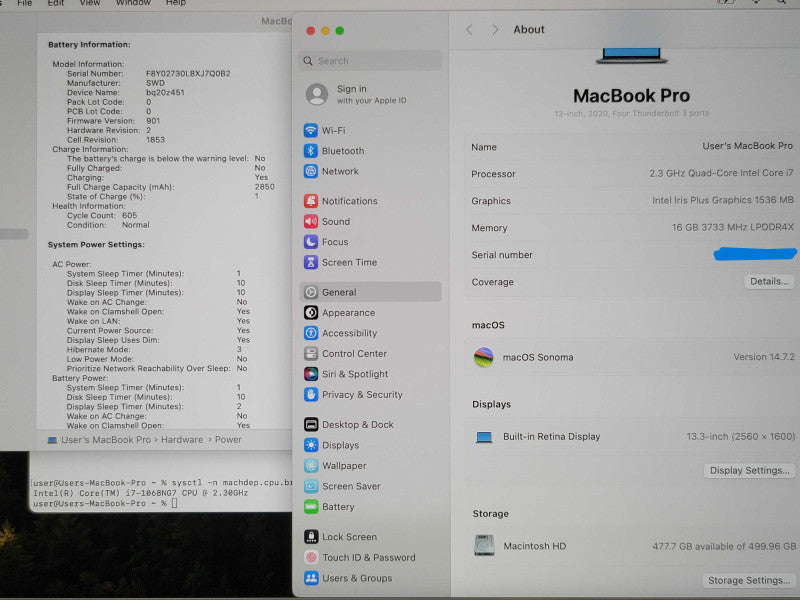Click the System Settings search field
Image resolution: width=800 pixels, height=600 pixels.
coord(370,61)
